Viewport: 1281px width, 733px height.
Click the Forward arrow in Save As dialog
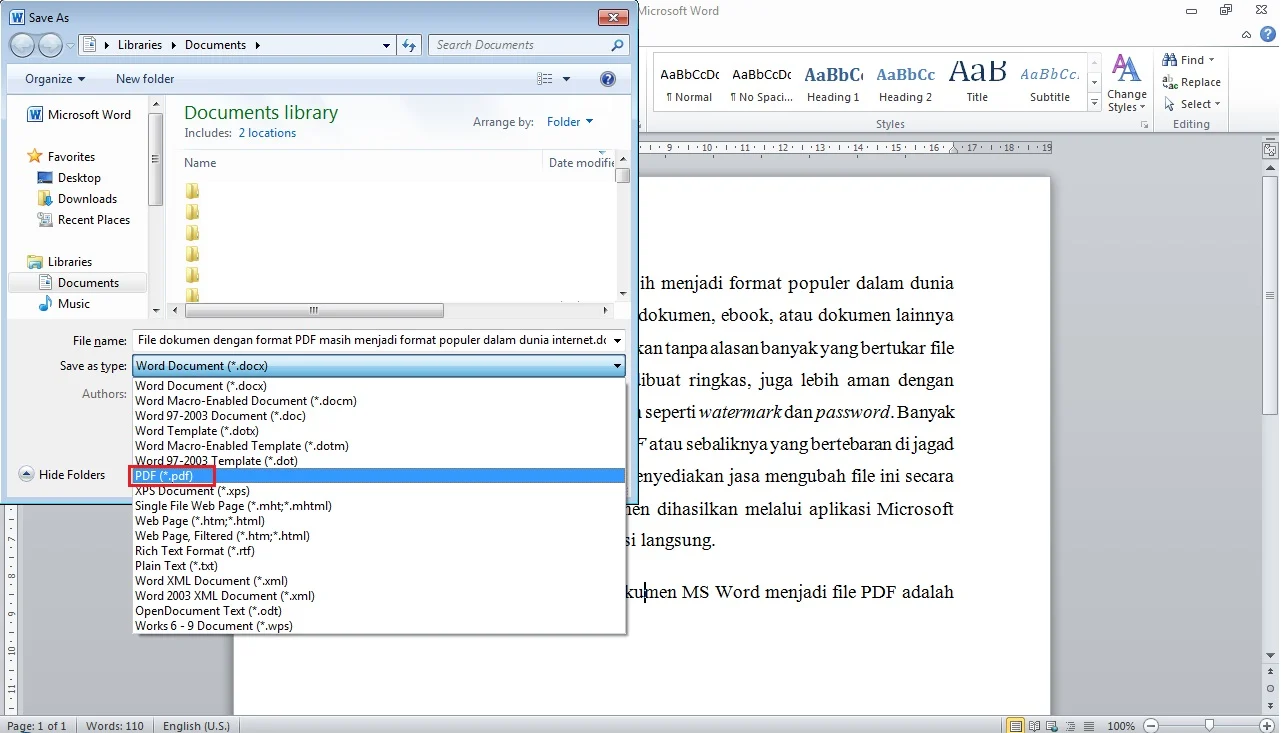tap(50, 45)
